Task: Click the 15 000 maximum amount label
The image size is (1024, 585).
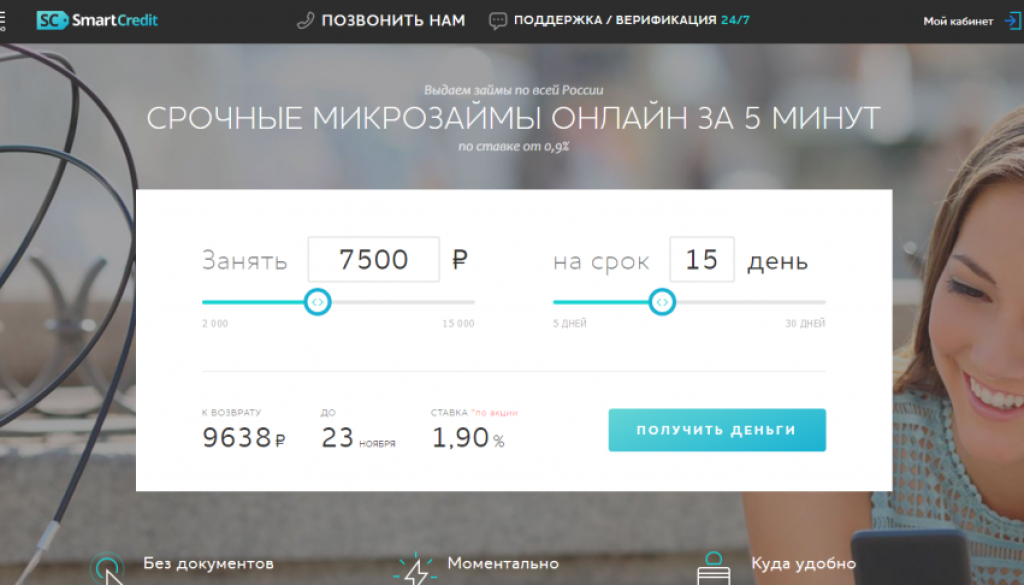Action: click(458, 323)
